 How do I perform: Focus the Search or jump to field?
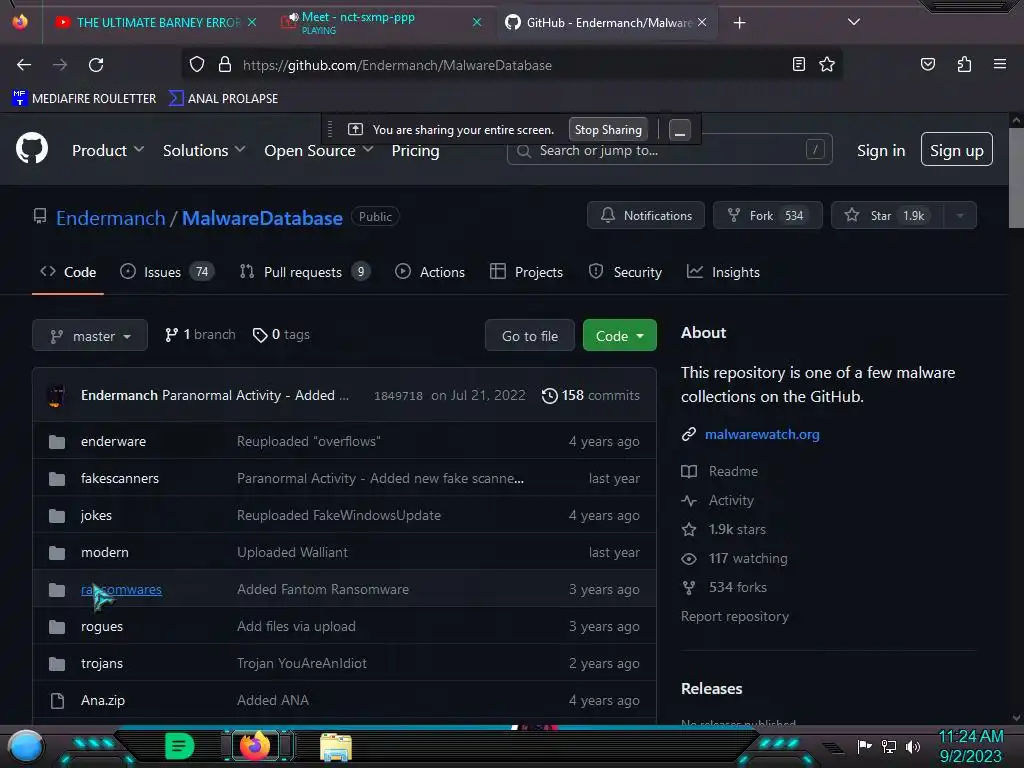pyautogui.click(x=669, y=150)
